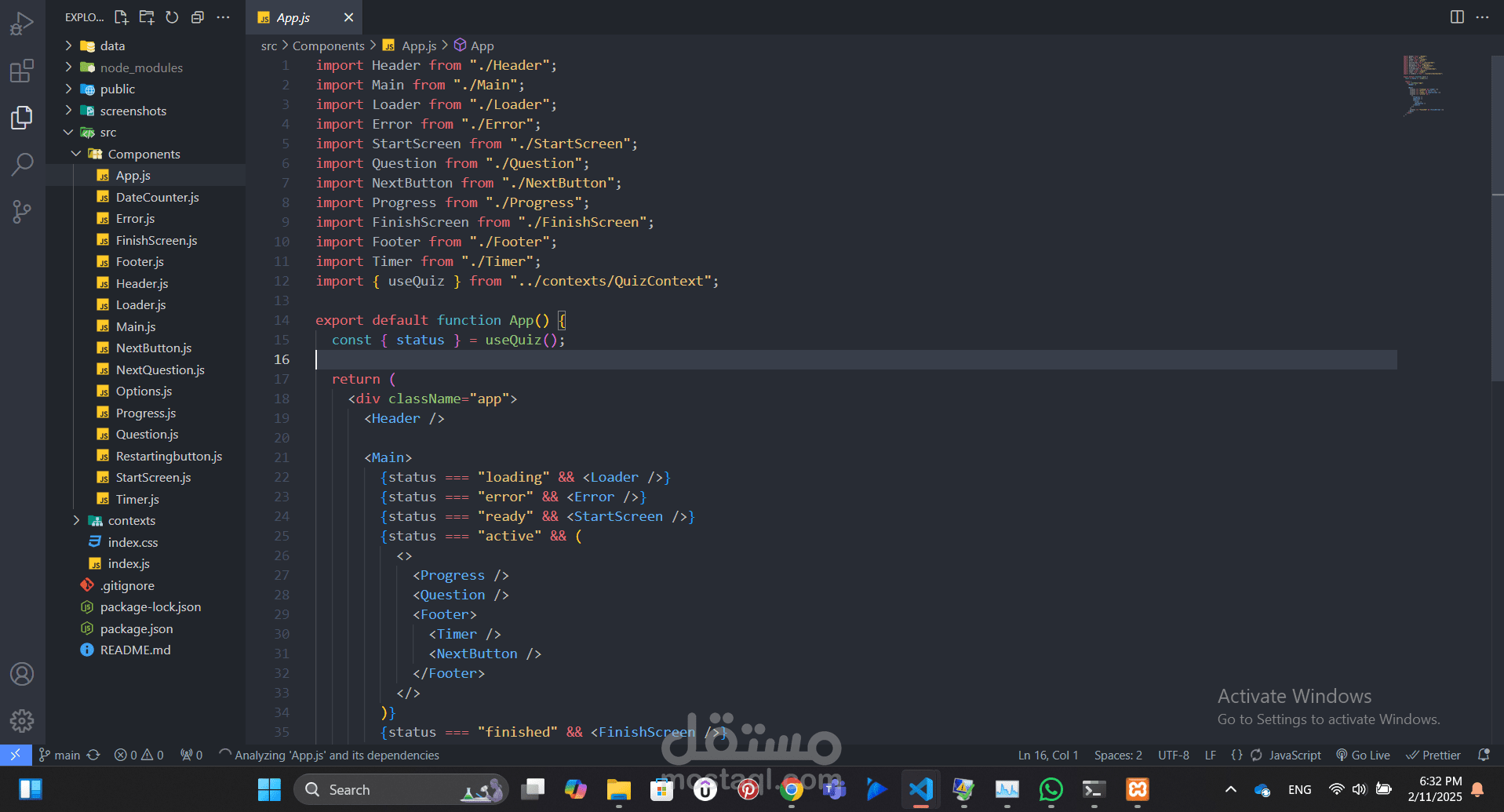
Task: Create a new folder in Explorer
Action: pyautogui.click(x=147, y=17)
